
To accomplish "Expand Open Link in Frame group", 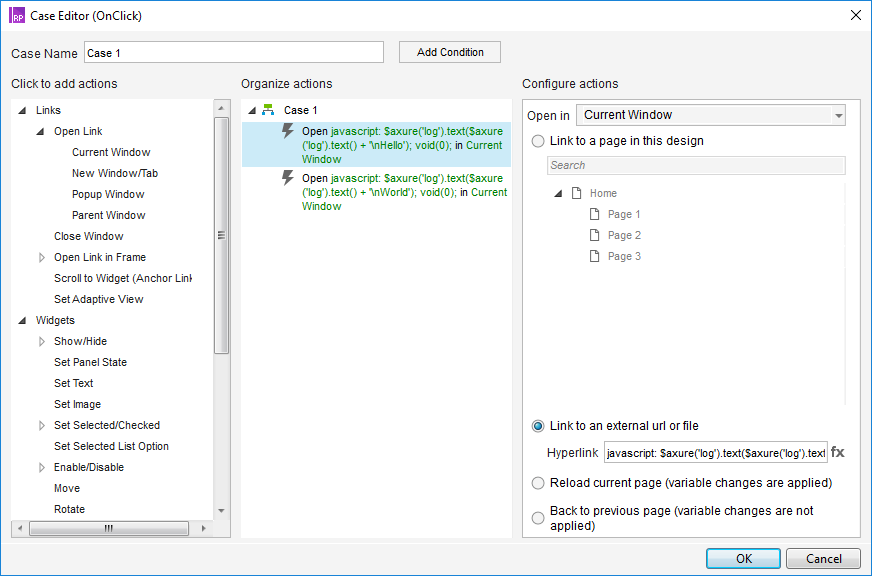I will [x=42, y=257].
